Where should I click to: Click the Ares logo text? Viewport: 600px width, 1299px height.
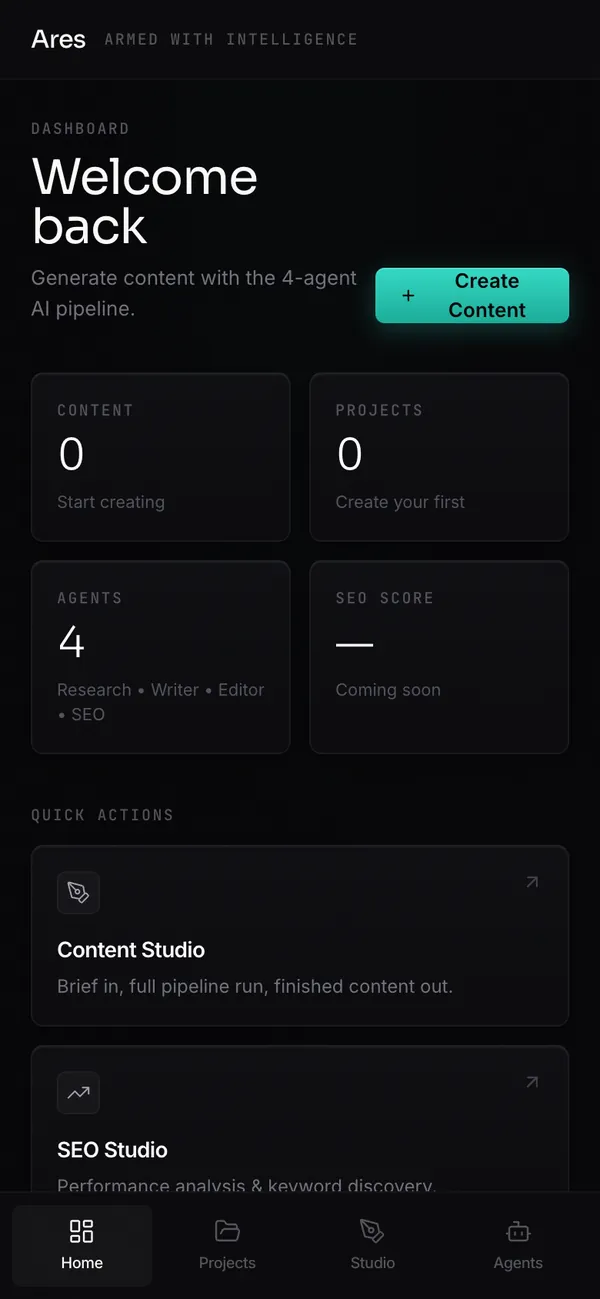pyautogui.click(x=59, y=39)
